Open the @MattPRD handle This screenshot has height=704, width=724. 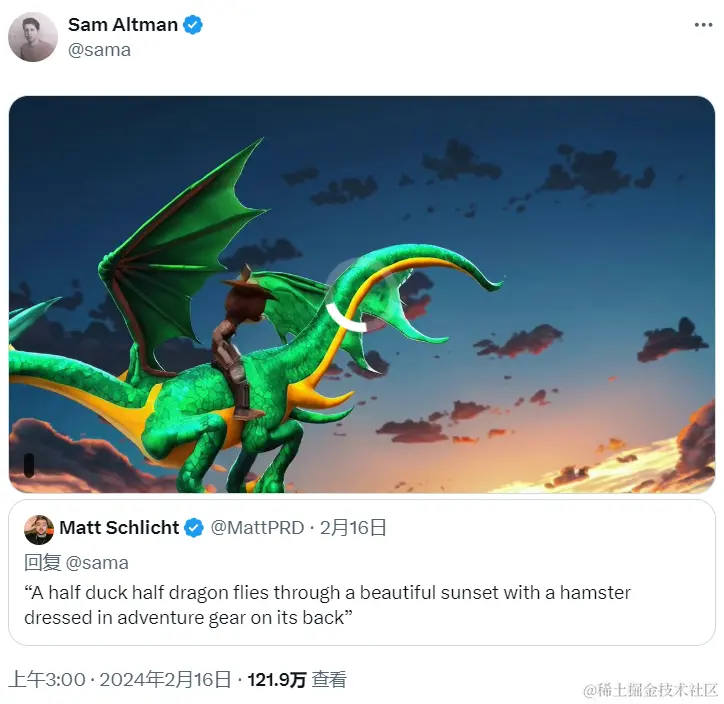[257, 528]
